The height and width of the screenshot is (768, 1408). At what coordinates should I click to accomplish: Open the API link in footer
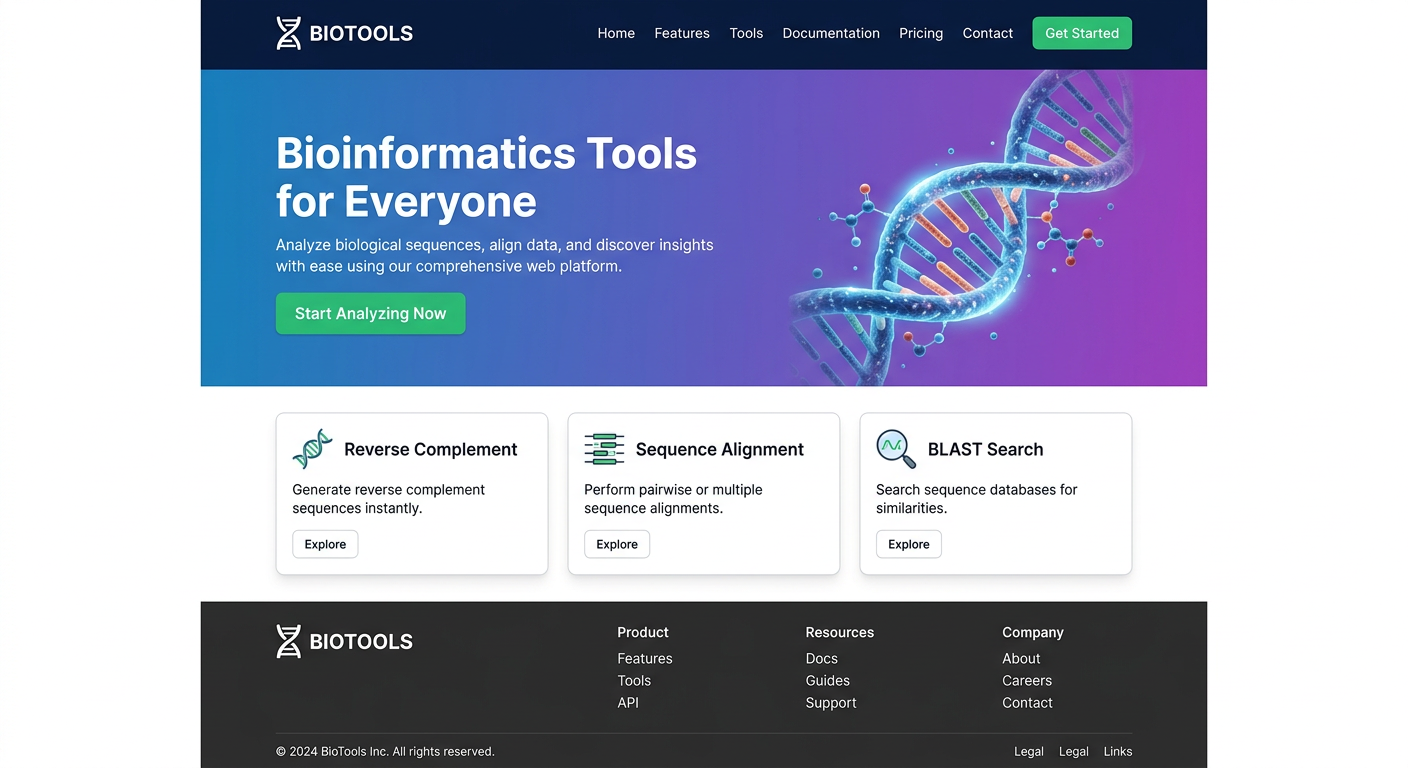coord(628,702)
